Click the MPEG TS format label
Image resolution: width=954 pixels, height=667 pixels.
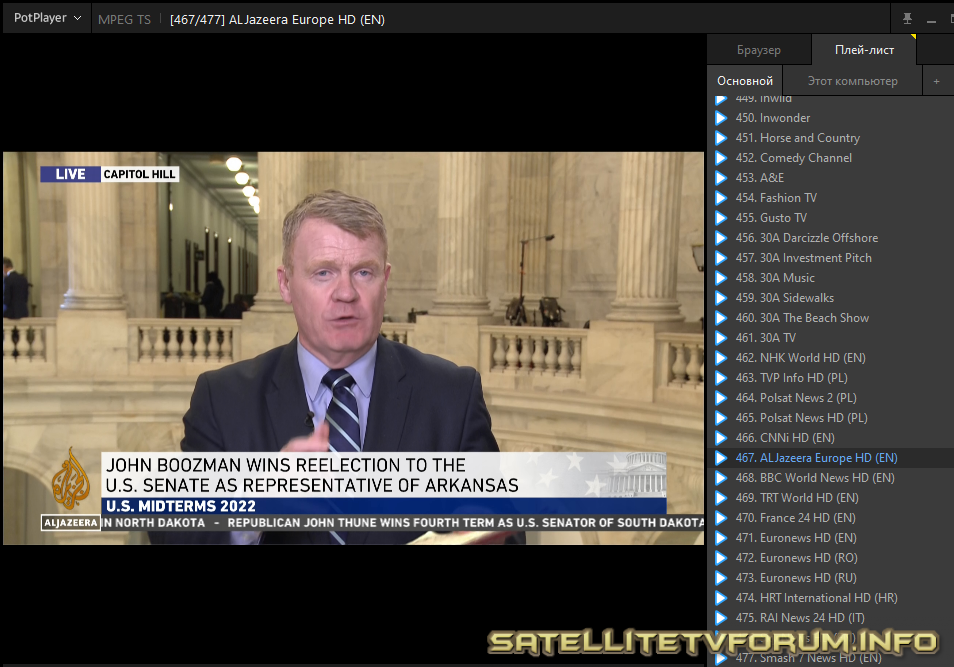[124, 19]
